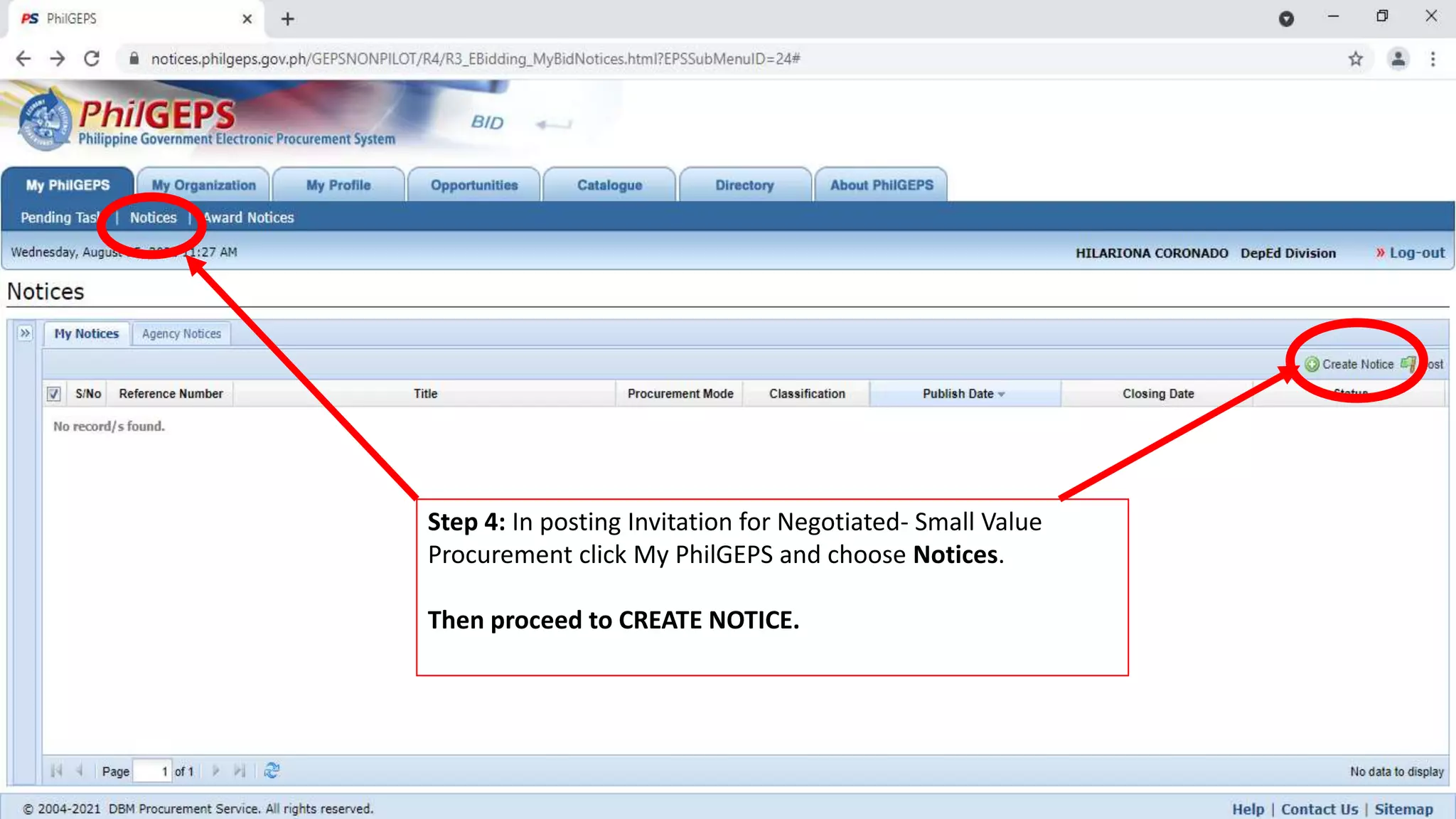Open the browser profile avatar icon
This screenshot has height=819, width=1456.
1398,59
